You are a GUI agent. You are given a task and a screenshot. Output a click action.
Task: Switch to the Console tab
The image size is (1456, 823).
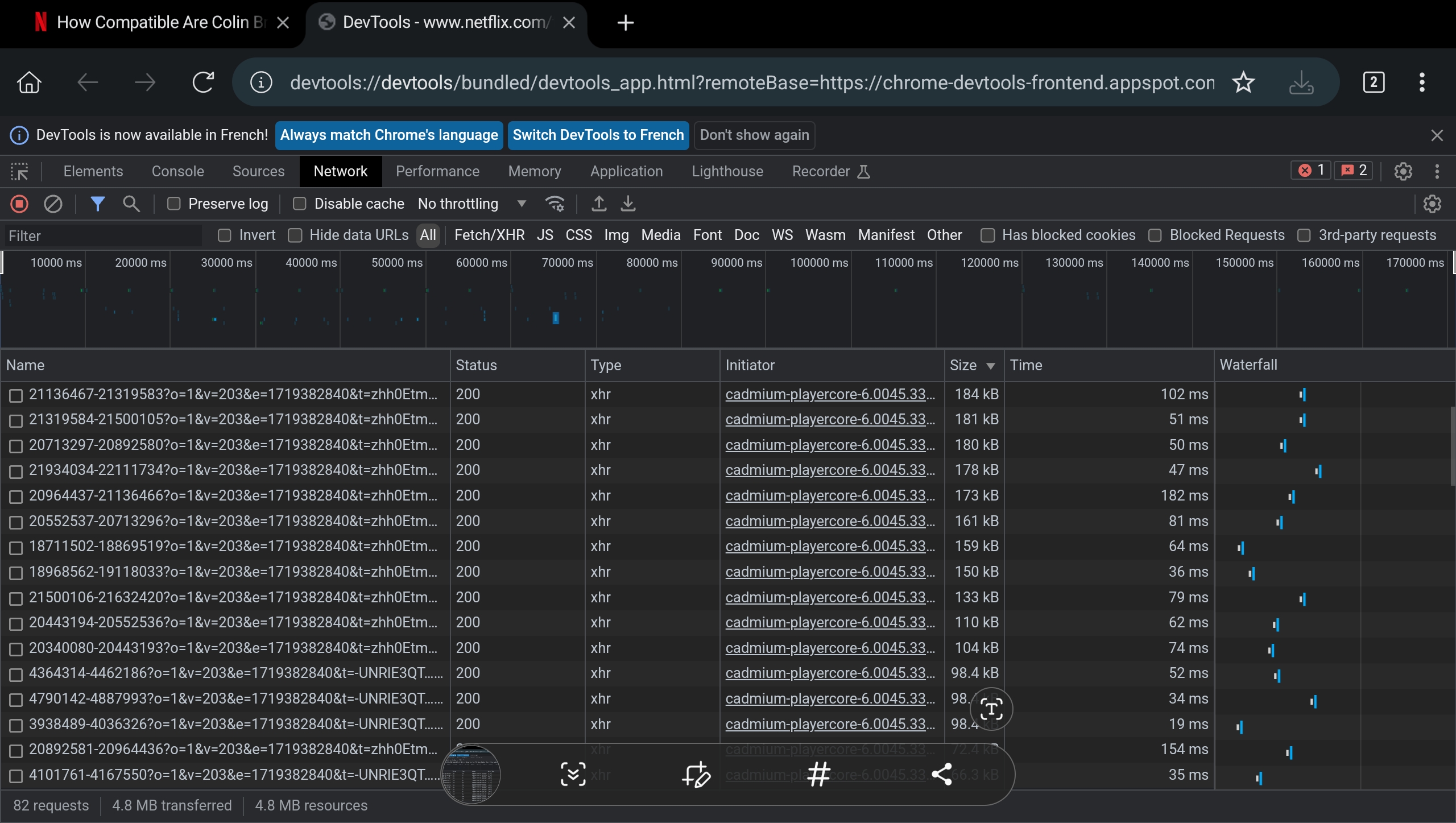click(x=177, y=171)
